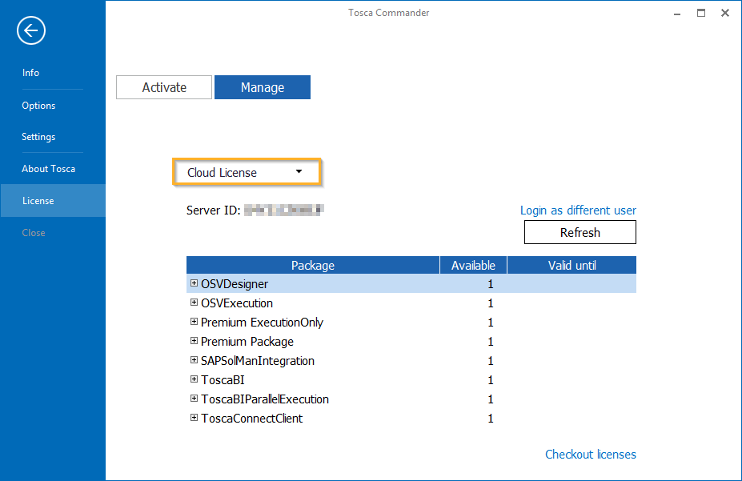Screen dimensions: 742x481
Task: Expand the Premium ExecutionOnly package
Action: pyautogui.click(x=194, y=322)
